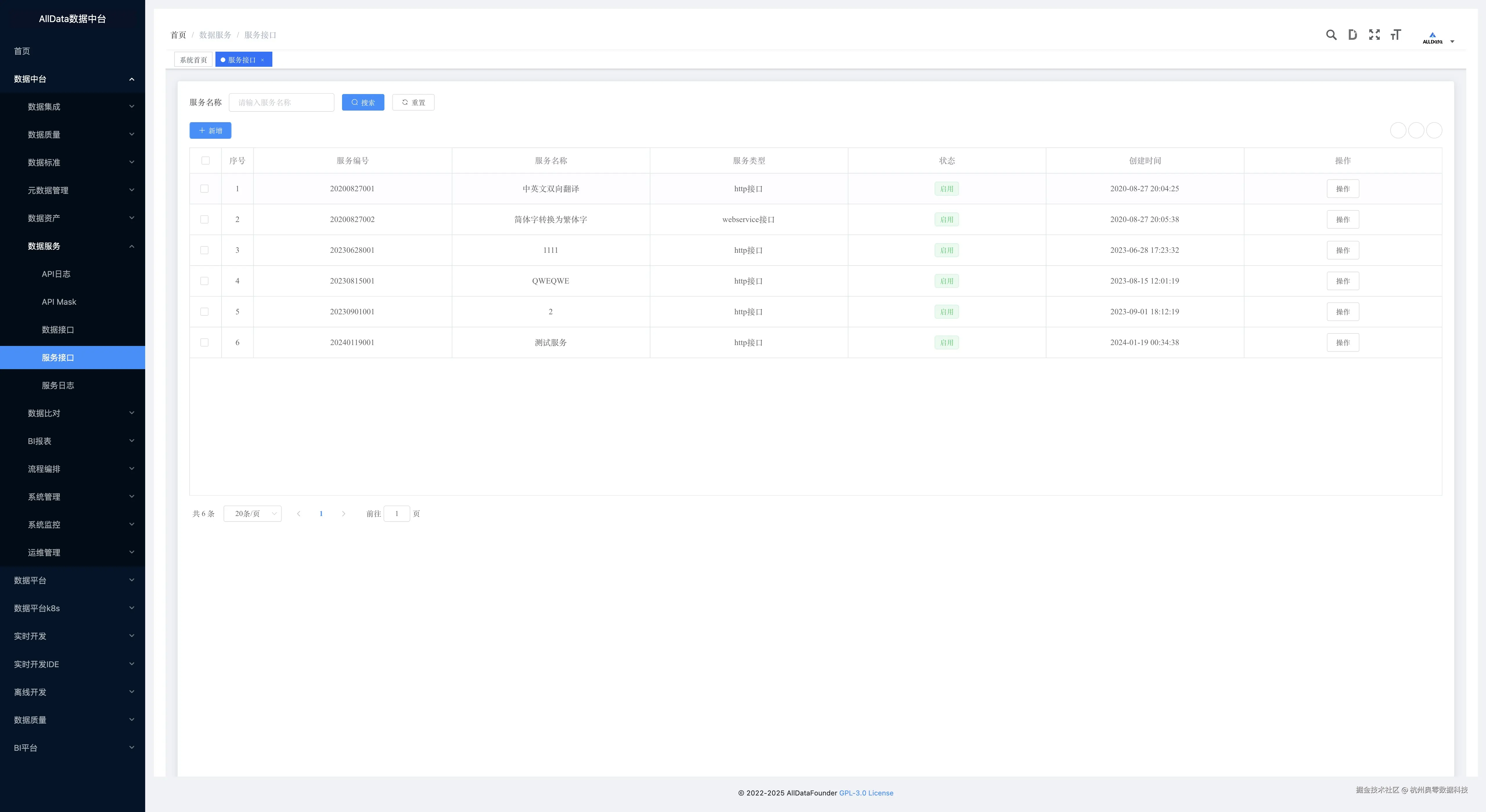Viewport: 1486px width, 812px height.
Task: Select checkbox of the 测试服务 row
Action: click(204, 342)
